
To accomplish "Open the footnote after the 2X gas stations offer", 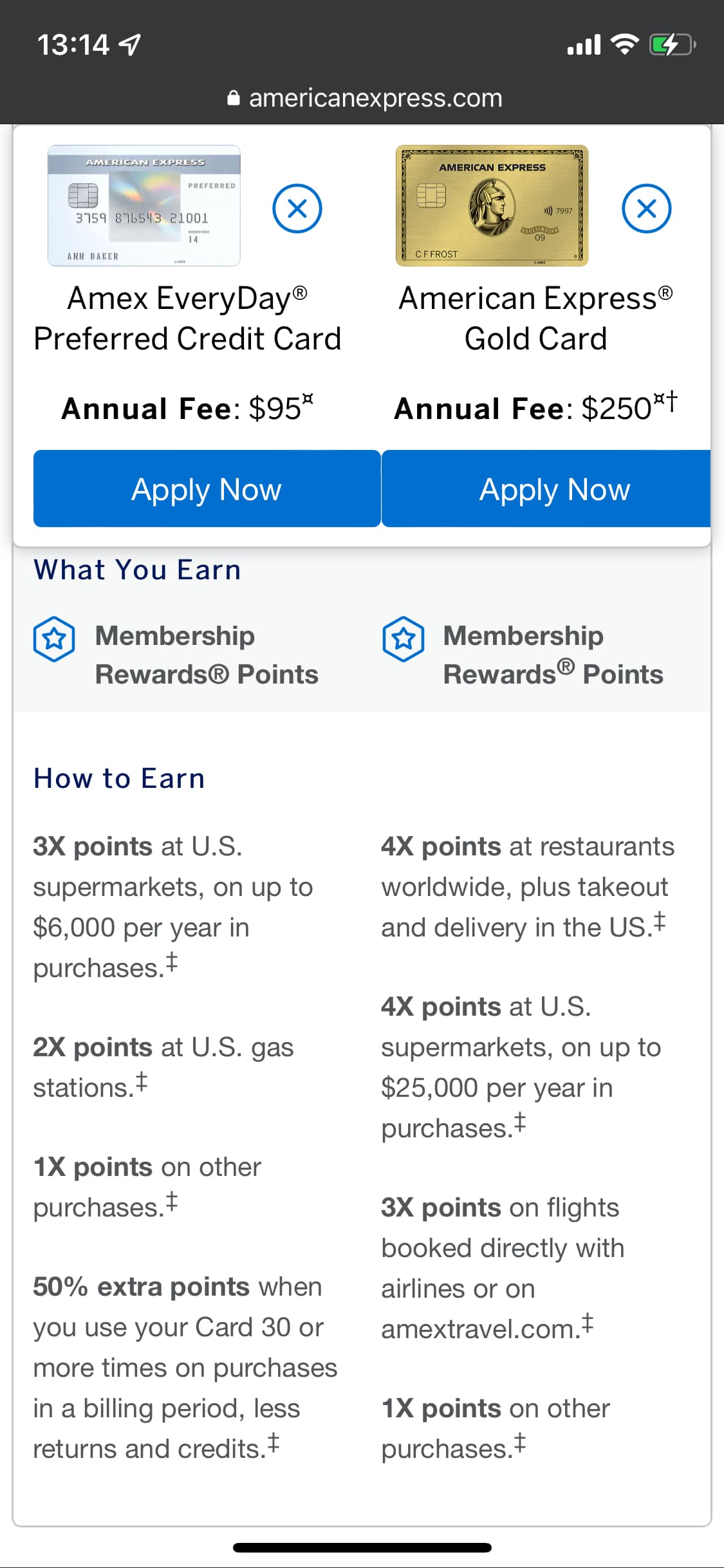I will coord(142,1083).
